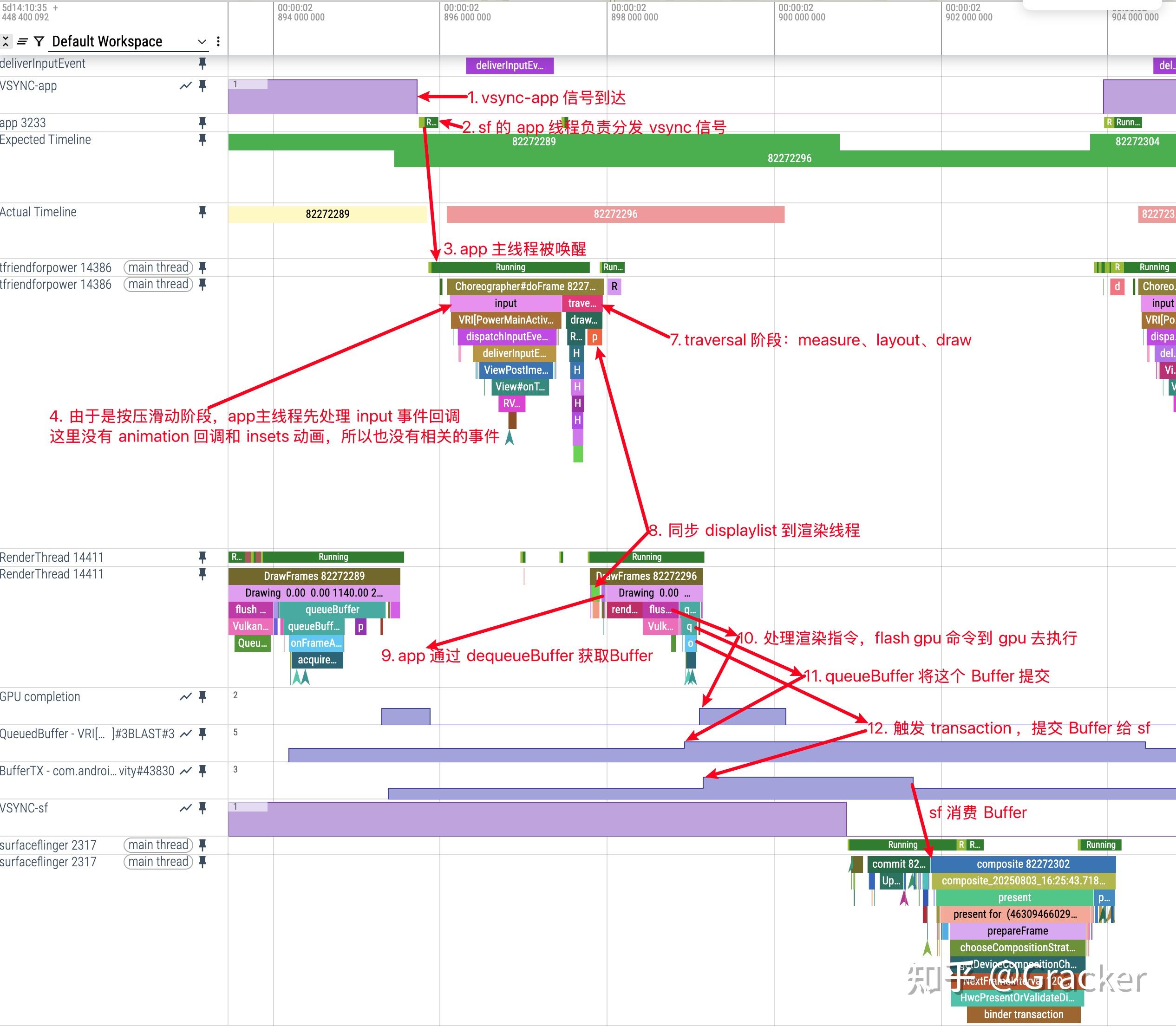The image size is (1176, 1026).
Task: Open the QueuedBuffer track chart options
Action: coord(185,734)
